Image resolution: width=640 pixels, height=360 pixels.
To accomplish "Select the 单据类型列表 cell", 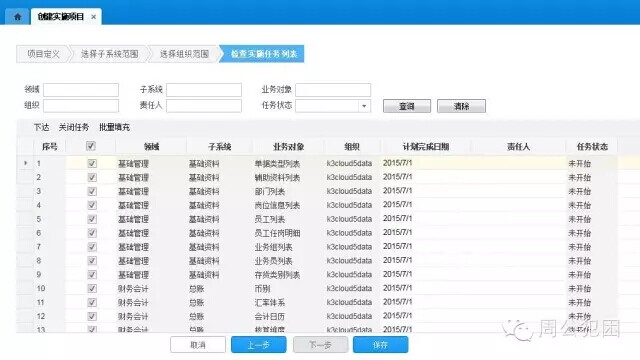I will coord(277,164).
